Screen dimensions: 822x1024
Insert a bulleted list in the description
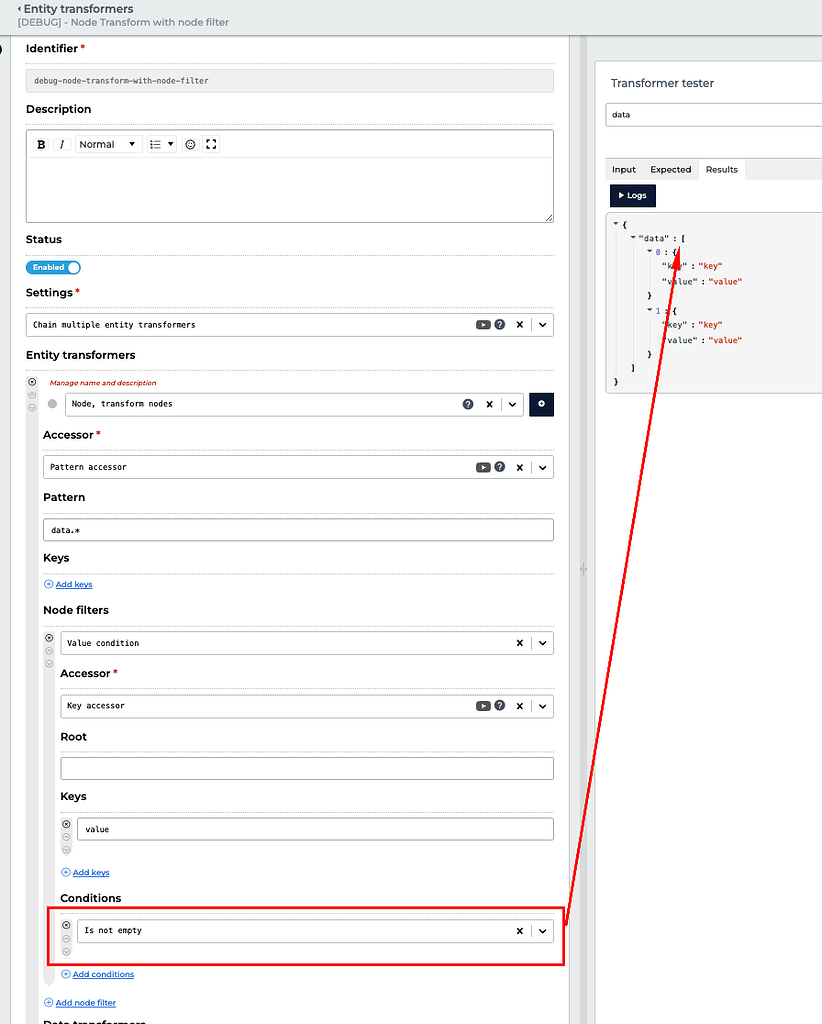tap(157, 144)
